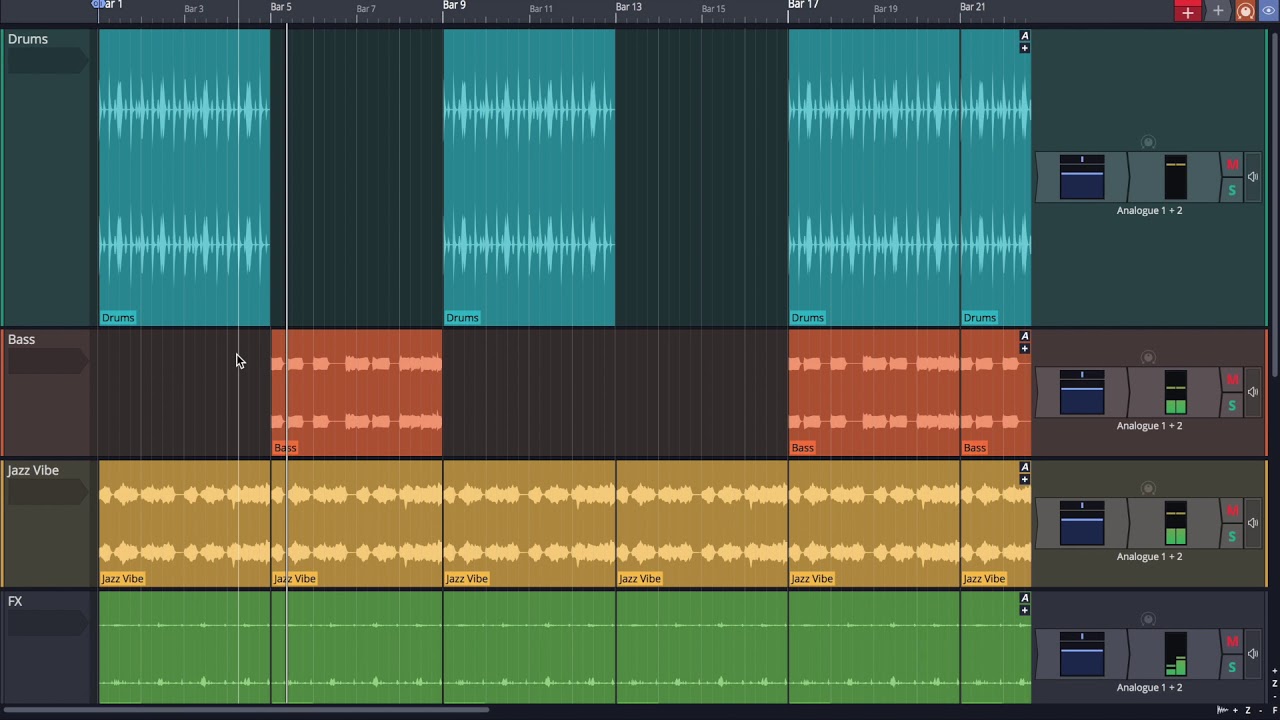Click the Drums track speaker icon

[1252, 177]
